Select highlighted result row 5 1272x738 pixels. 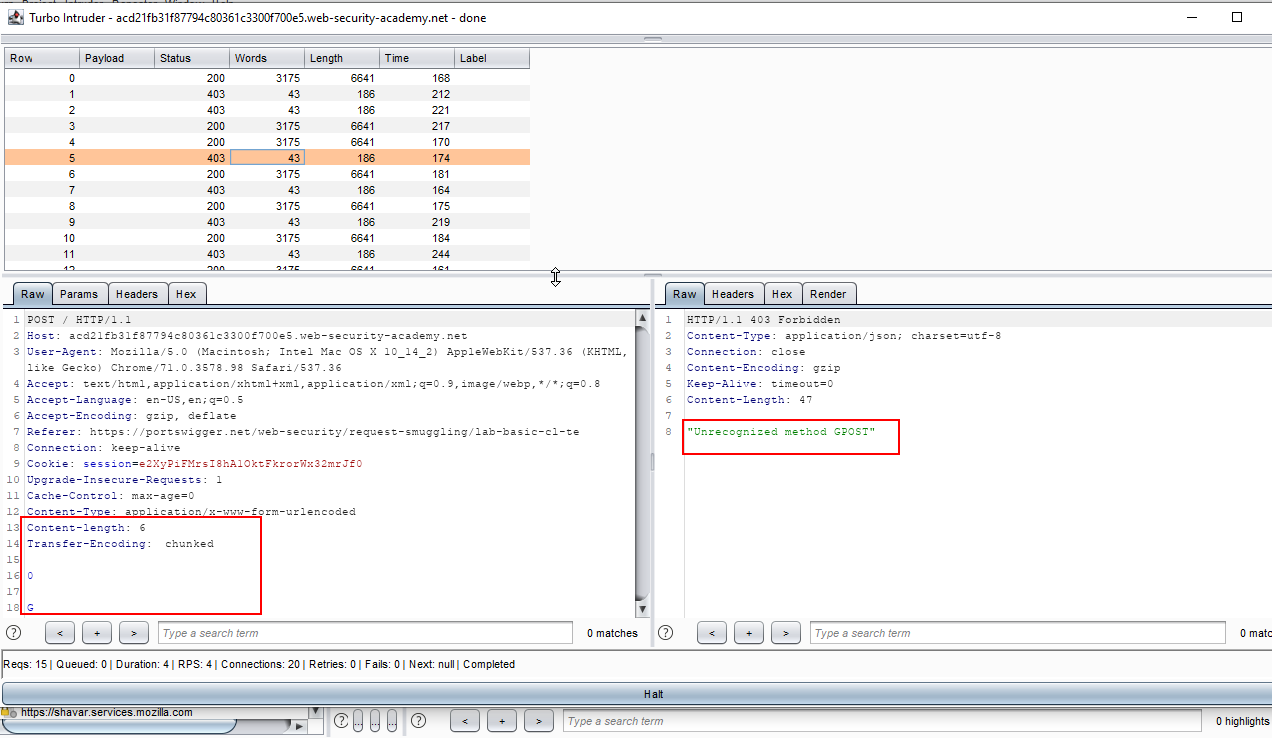pyautogui.click(x=267, y=158)
